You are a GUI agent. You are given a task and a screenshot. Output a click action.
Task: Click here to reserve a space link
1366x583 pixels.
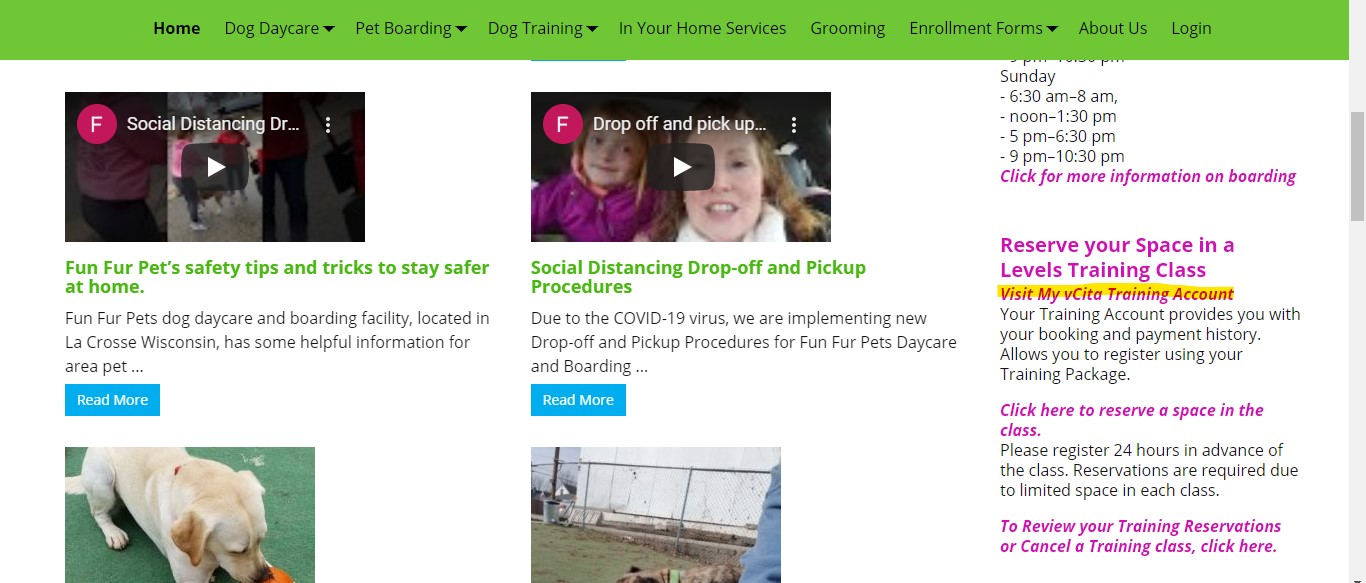(1131, 420)
